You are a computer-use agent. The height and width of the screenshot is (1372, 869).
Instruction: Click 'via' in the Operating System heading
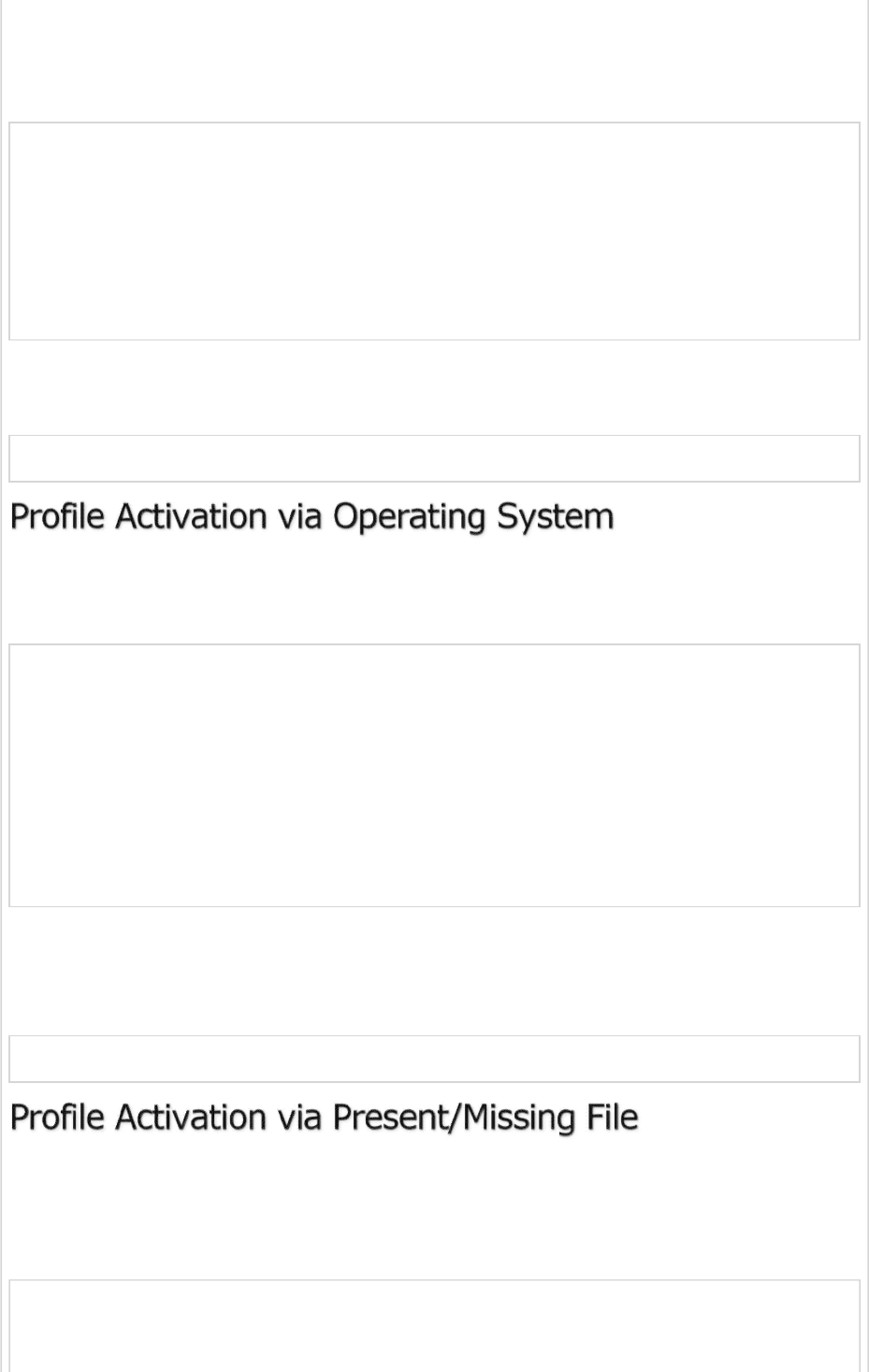pyautogui.click(x=299, y=517)
